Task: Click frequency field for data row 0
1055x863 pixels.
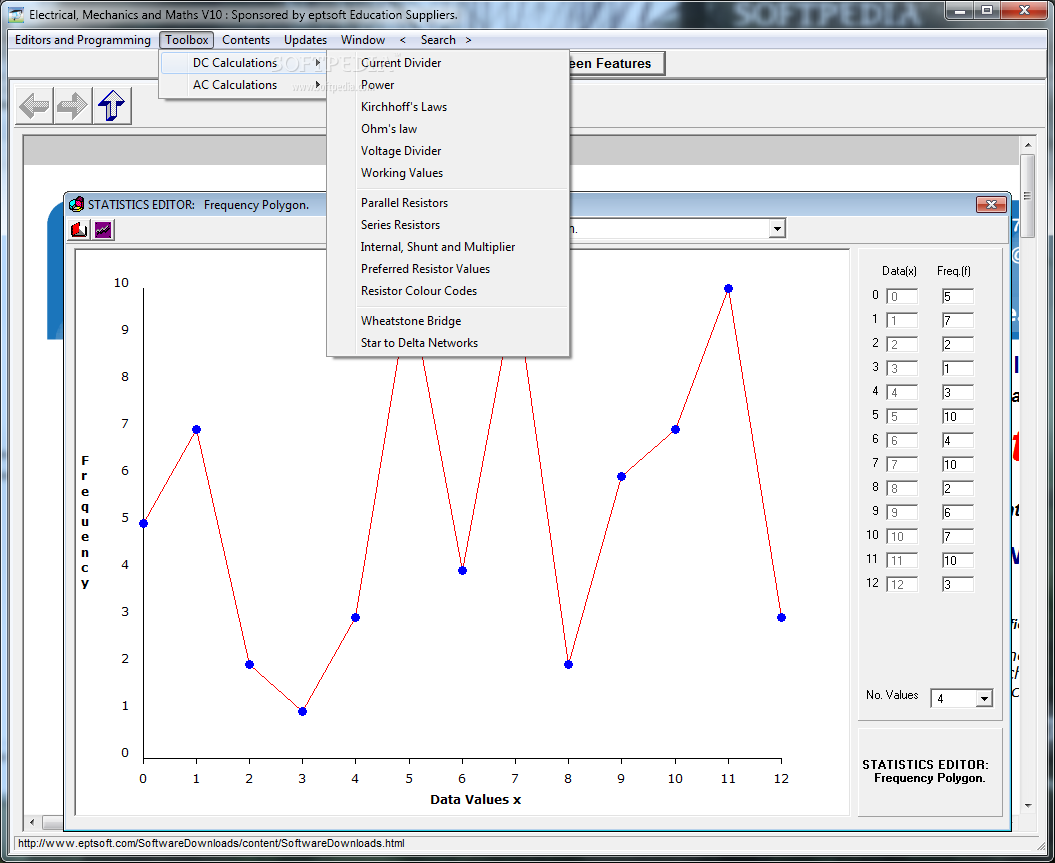Action: coord(958,297)
